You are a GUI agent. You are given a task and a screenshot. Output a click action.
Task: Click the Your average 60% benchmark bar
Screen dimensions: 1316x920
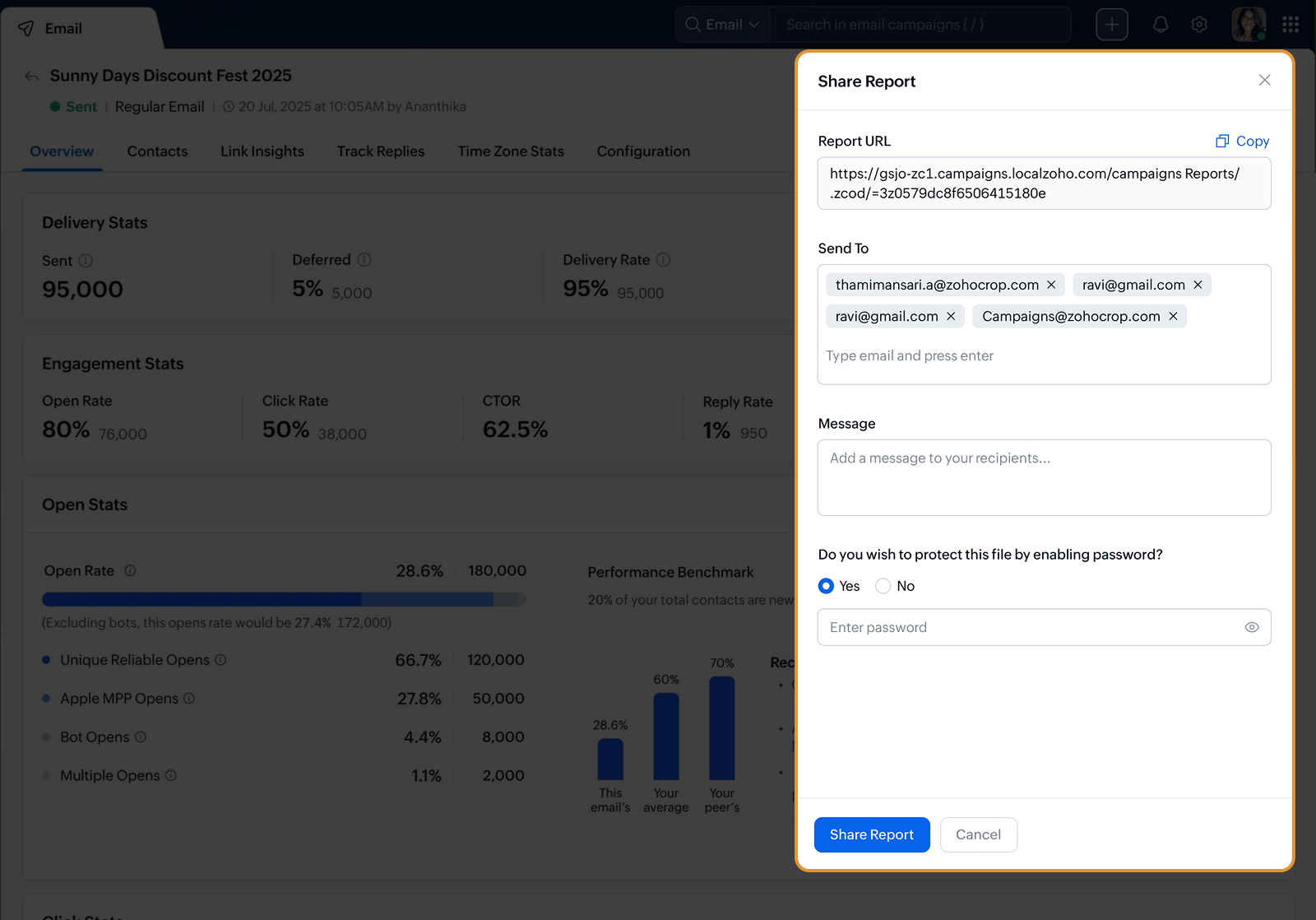[x=666, y=736]
